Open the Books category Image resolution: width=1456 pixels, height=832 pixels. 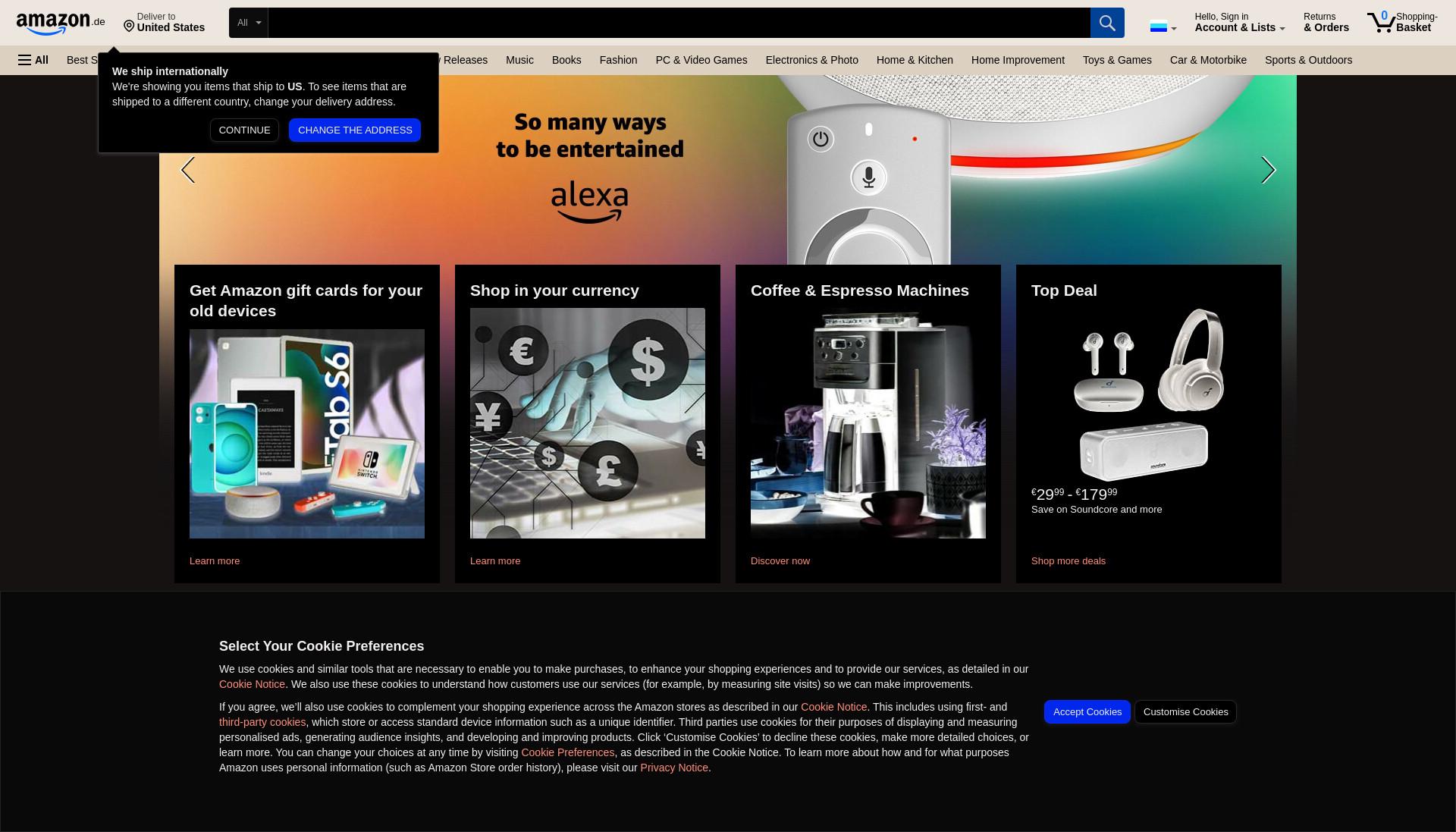pos(566,60)
